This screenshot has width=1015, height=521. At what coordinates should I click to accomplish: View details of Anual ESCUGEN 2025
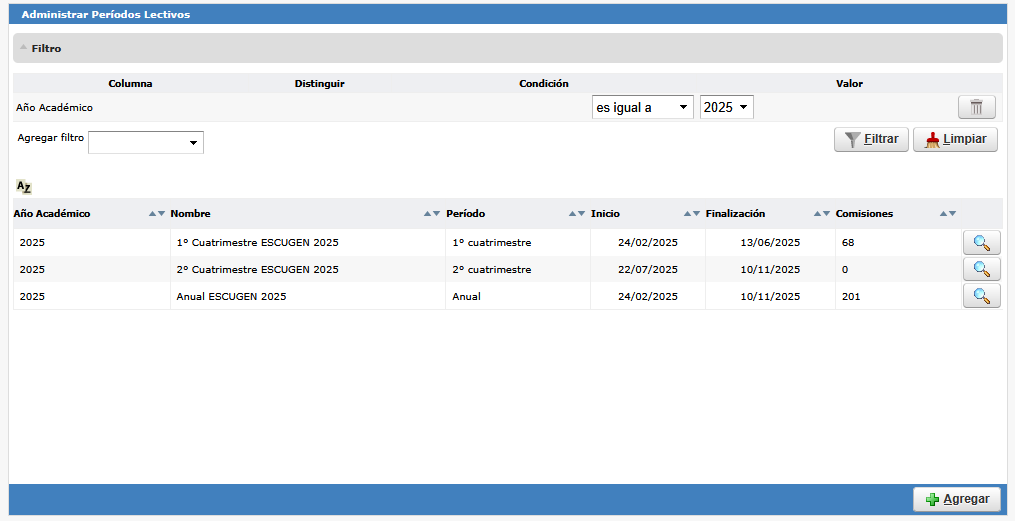coord(981,296)
